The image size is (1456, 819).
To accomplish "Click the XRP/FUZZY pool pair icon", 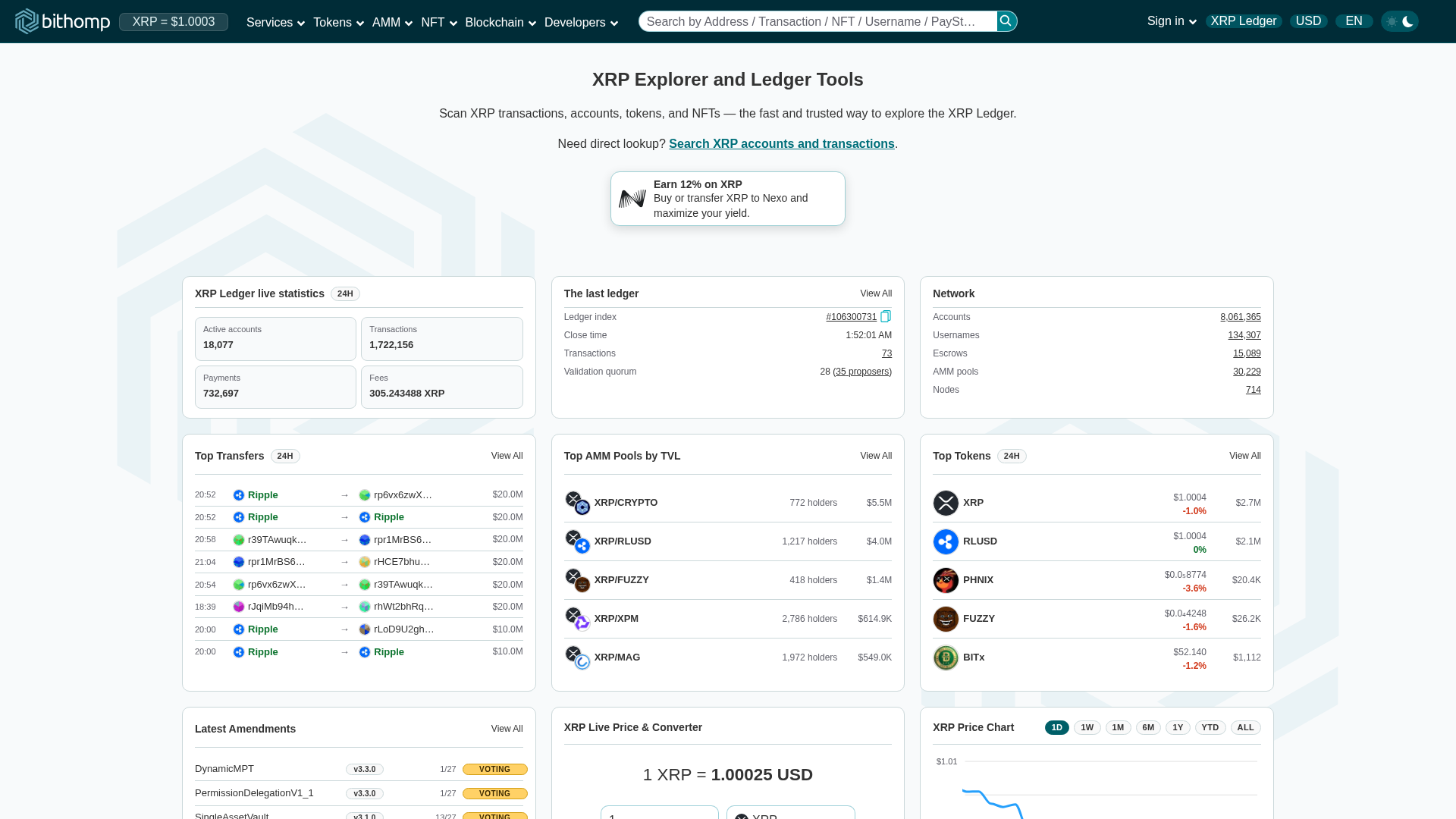I will [578, 580].
